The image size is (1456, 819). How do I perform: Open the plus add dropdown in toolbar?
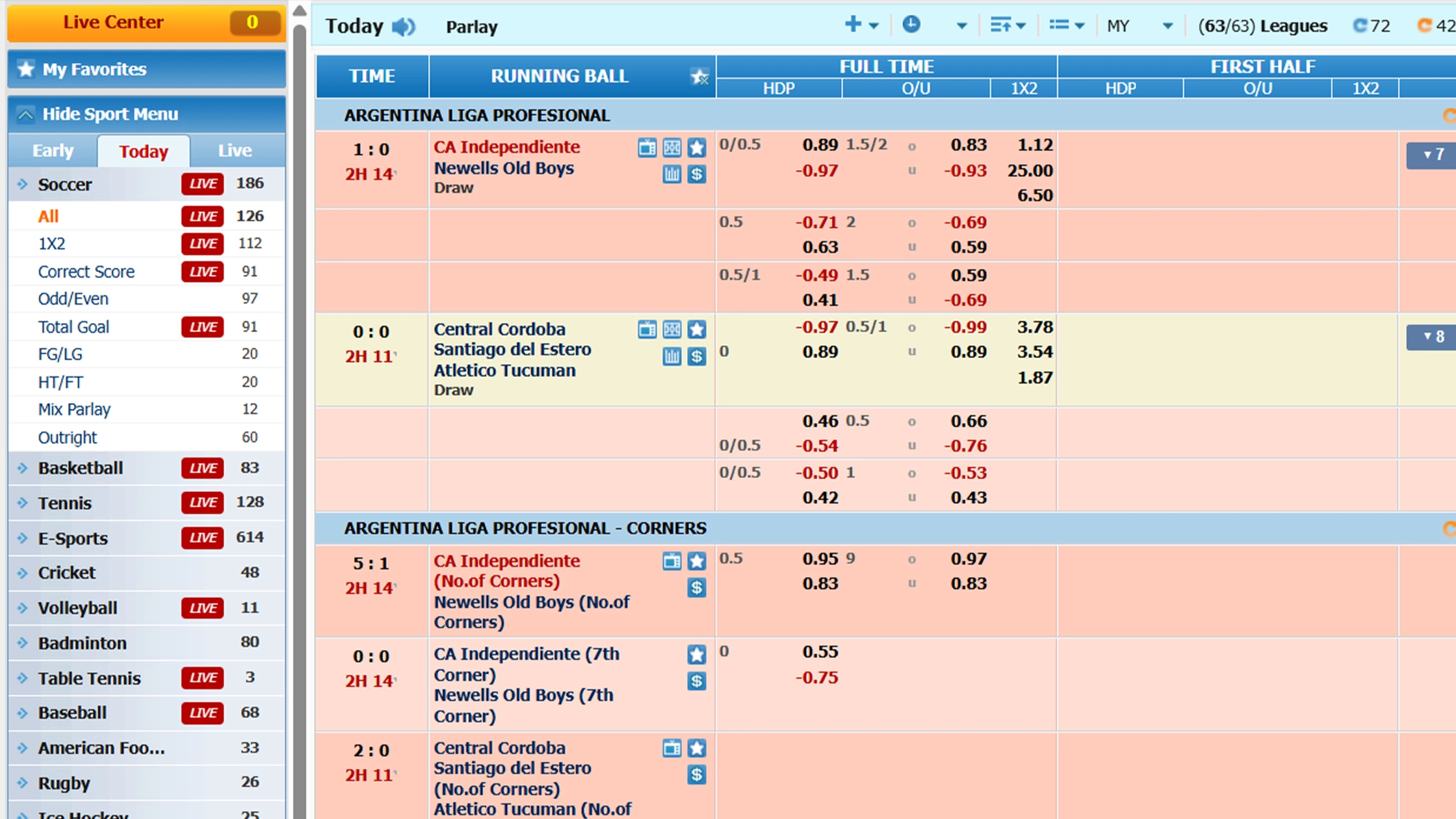pos(861,25)
